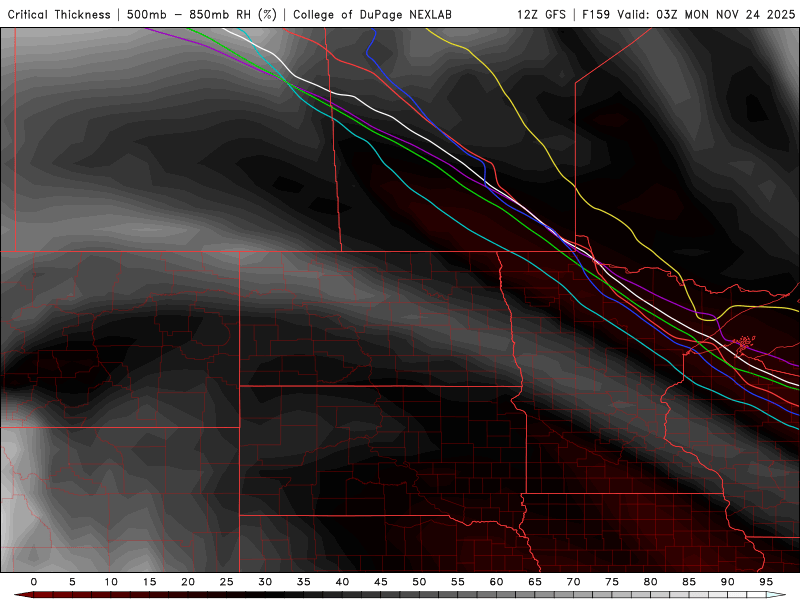Click the 'Valid: 03Z MON NOV 24 2025' text
Image resolution: width=800 pixels, height=600 pixels.
[x=706, y=14]
